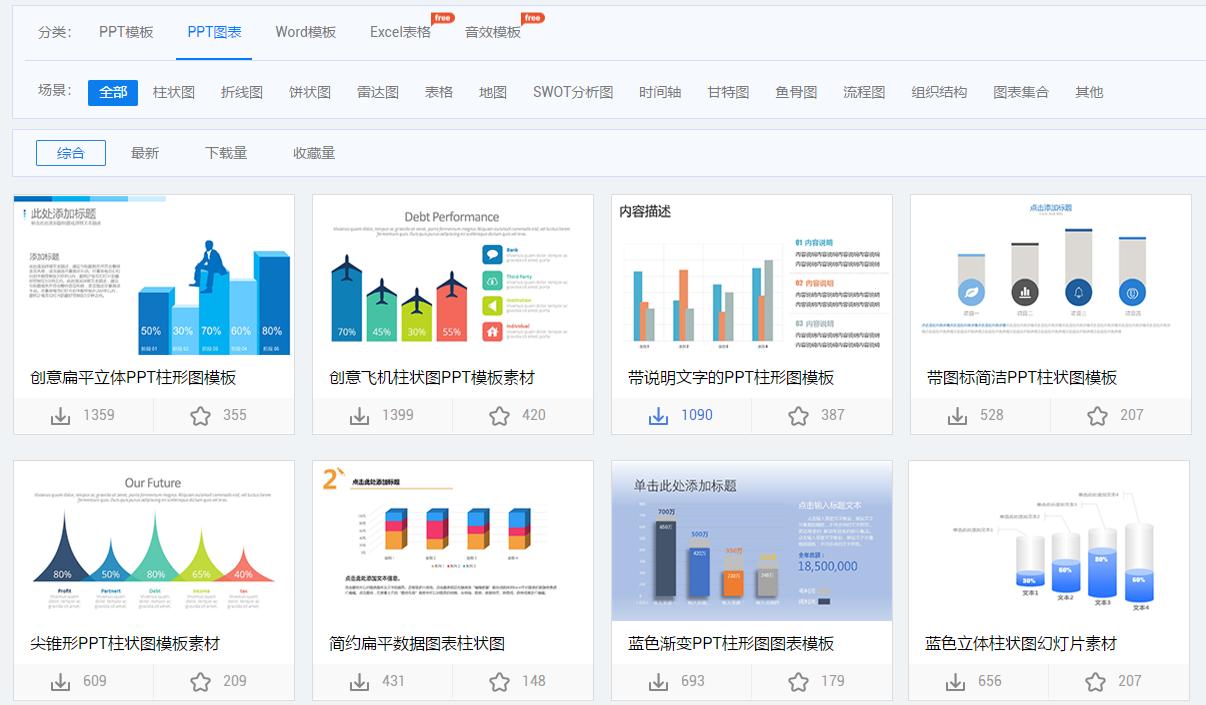Click download icon under 创意扁平立体PPT柱形图模板

(x=59, y=415)
